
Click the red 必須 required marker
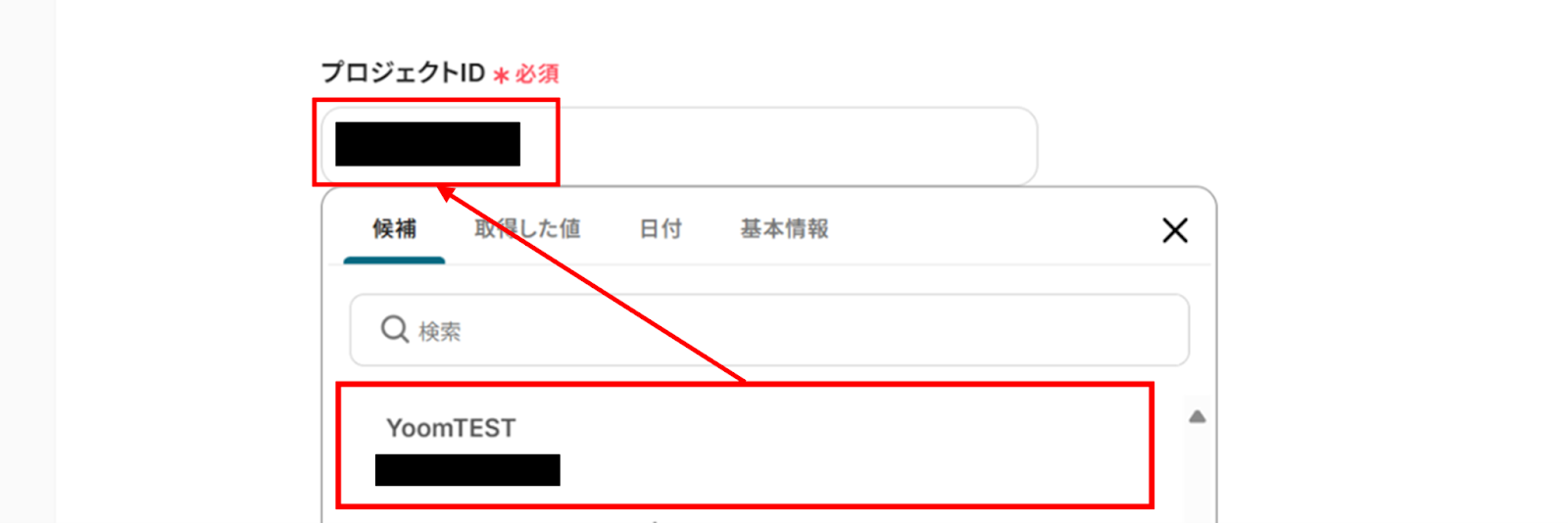pyautogui.click(x=537, y=74)
